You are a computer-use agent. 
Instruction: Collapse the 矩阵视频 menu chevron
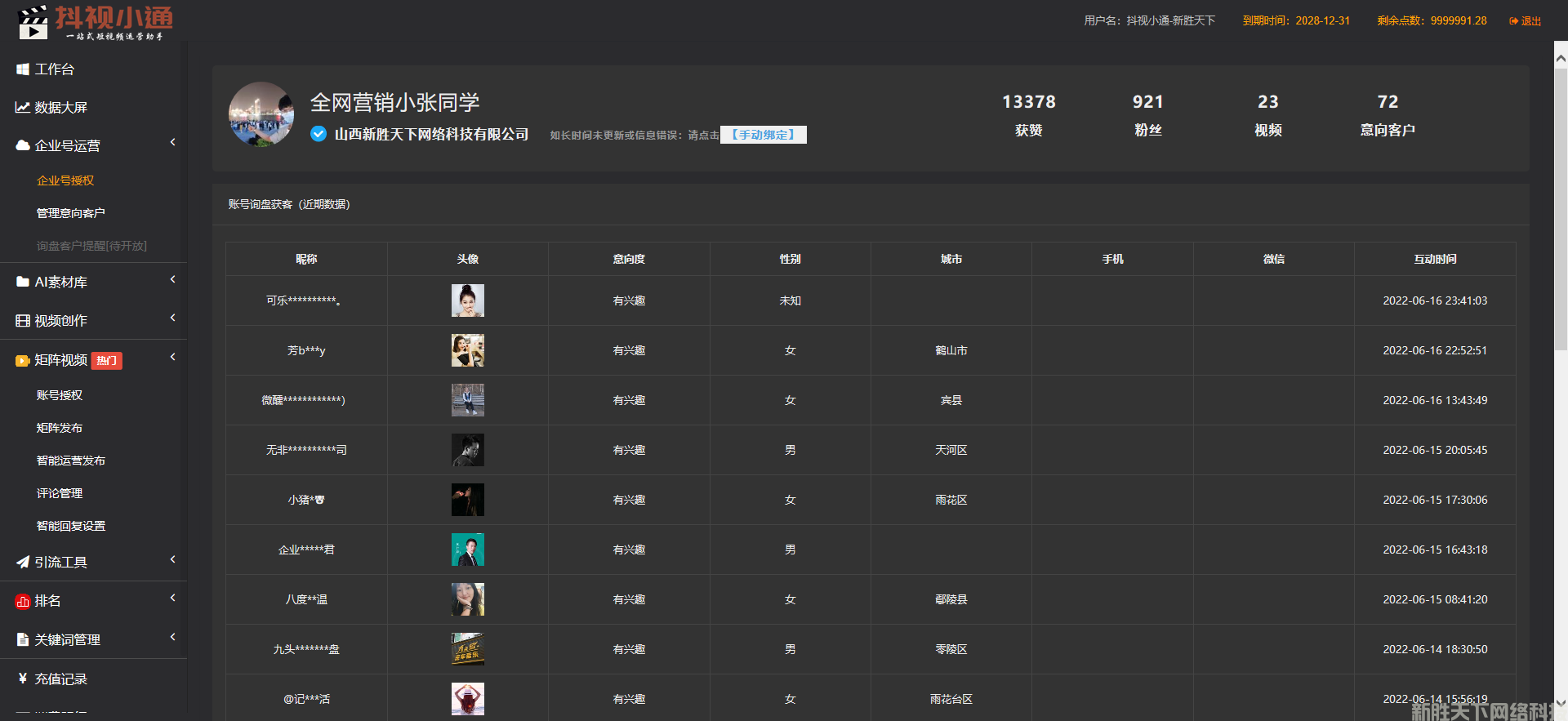(x=172, y=358)
